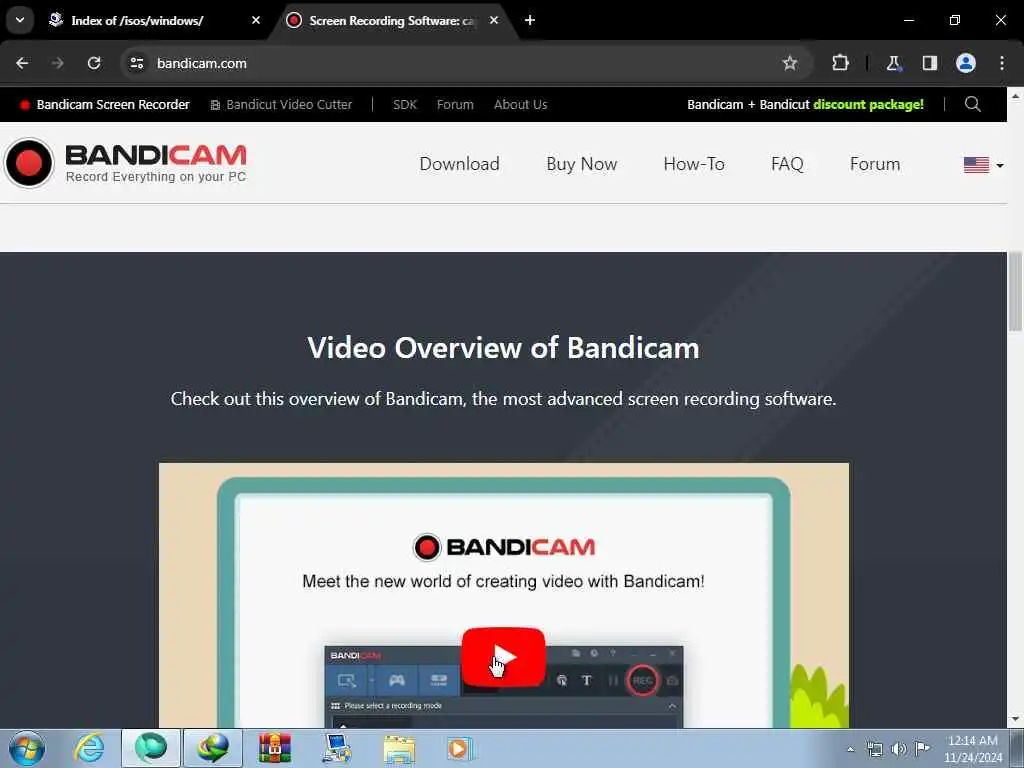The height and width of the screenshot is (768, 1024).
Task: View site information icon in address bar
Action: coord(136,63)
